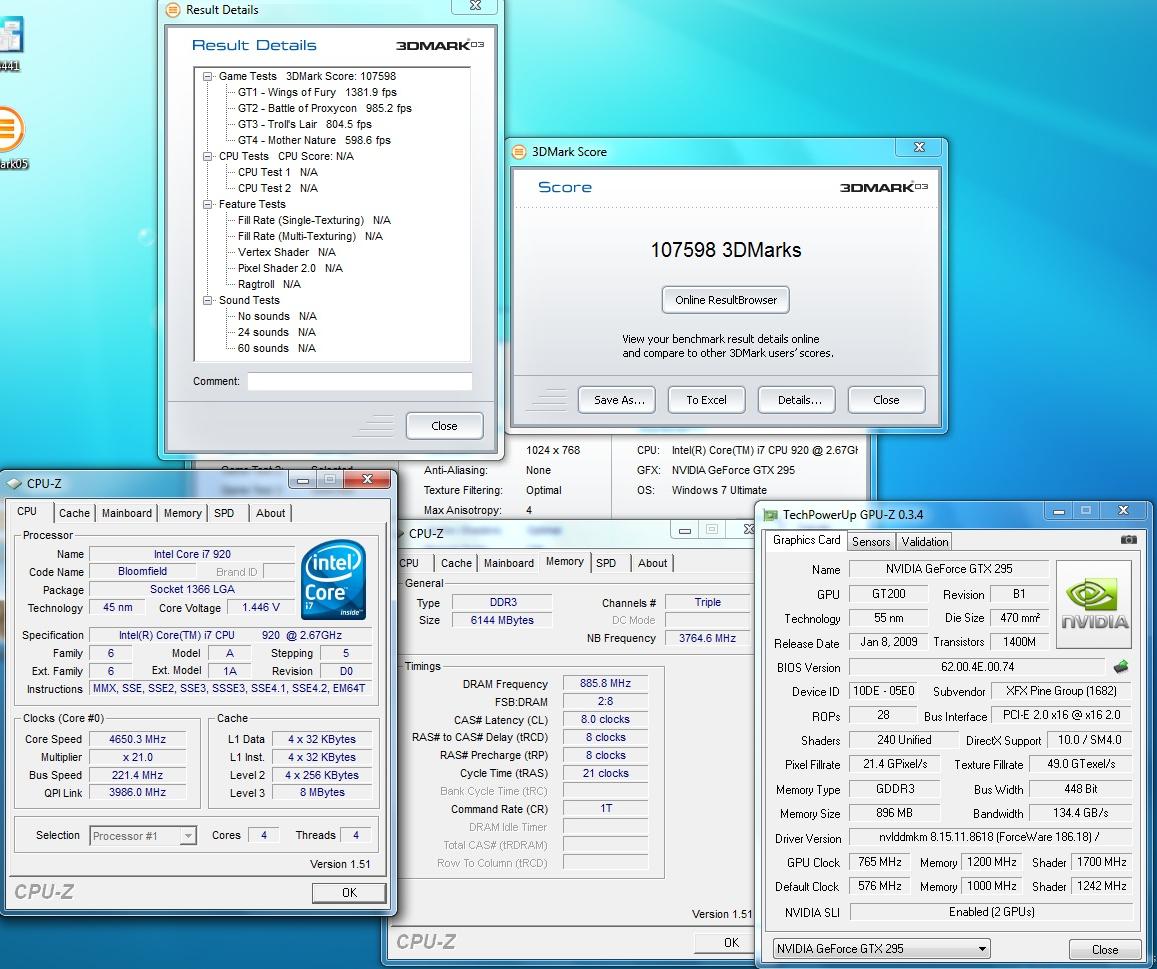Select the Pixel Shader 2.0 tree row
Screen dimensions: 1157x969
point(290,268)
